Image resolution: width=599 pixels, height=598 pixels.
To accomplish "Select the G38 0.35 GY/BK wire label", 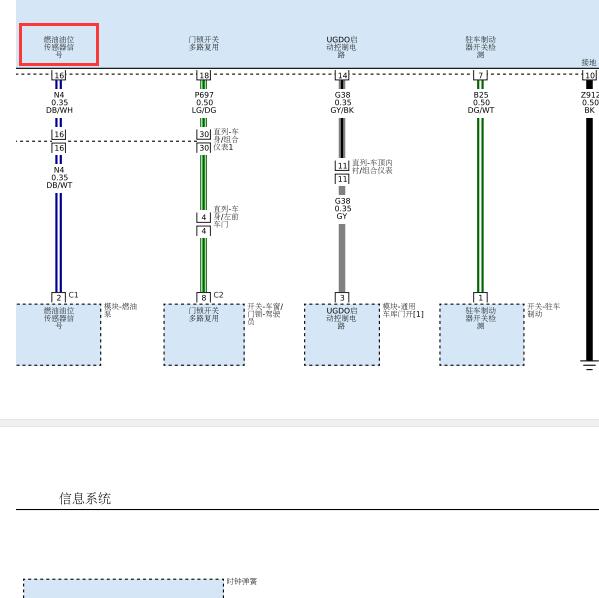I will (342, 102).
